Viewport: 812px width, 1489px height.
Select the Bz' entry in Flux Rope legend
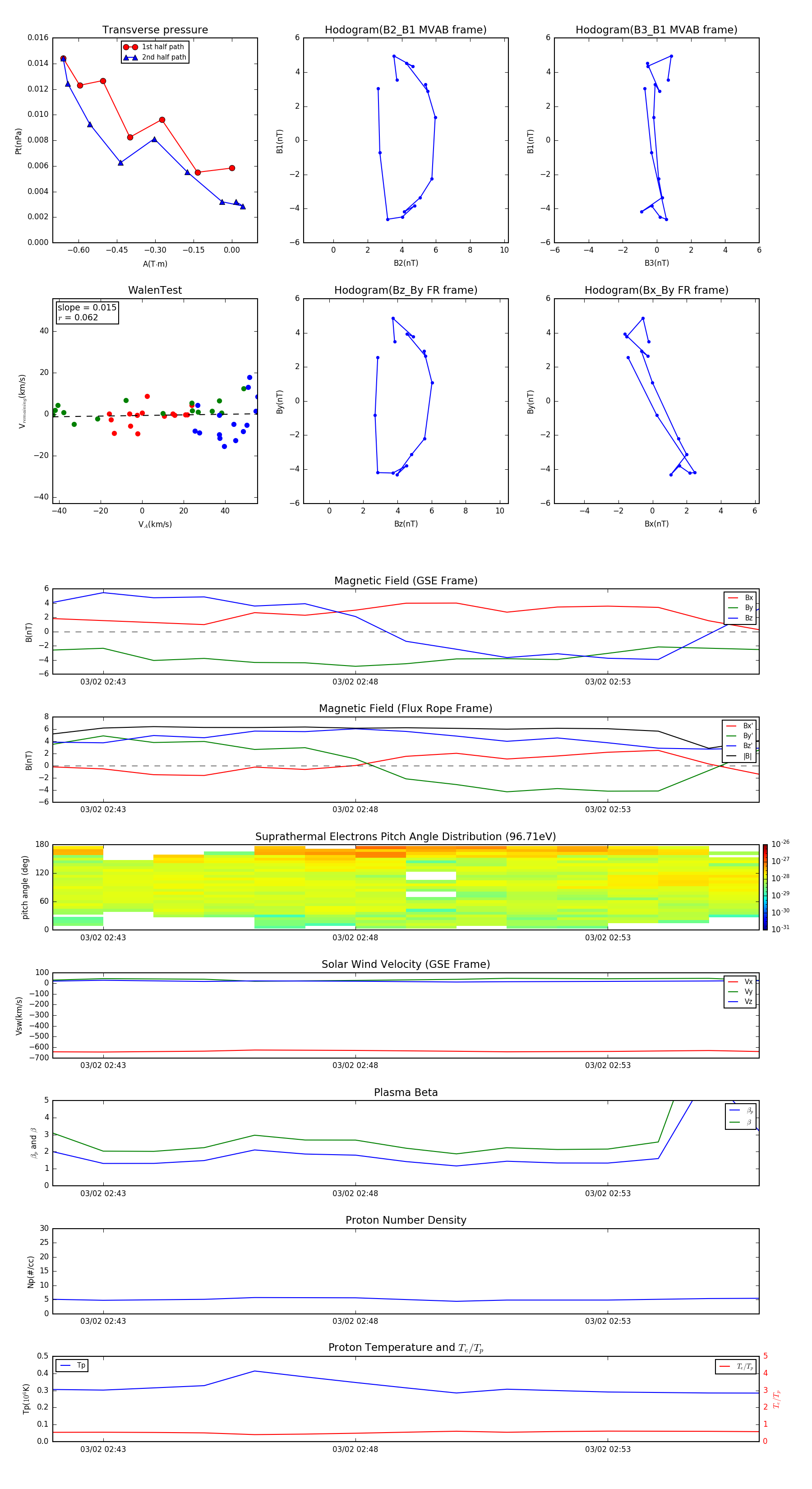[x=739, y=746]
